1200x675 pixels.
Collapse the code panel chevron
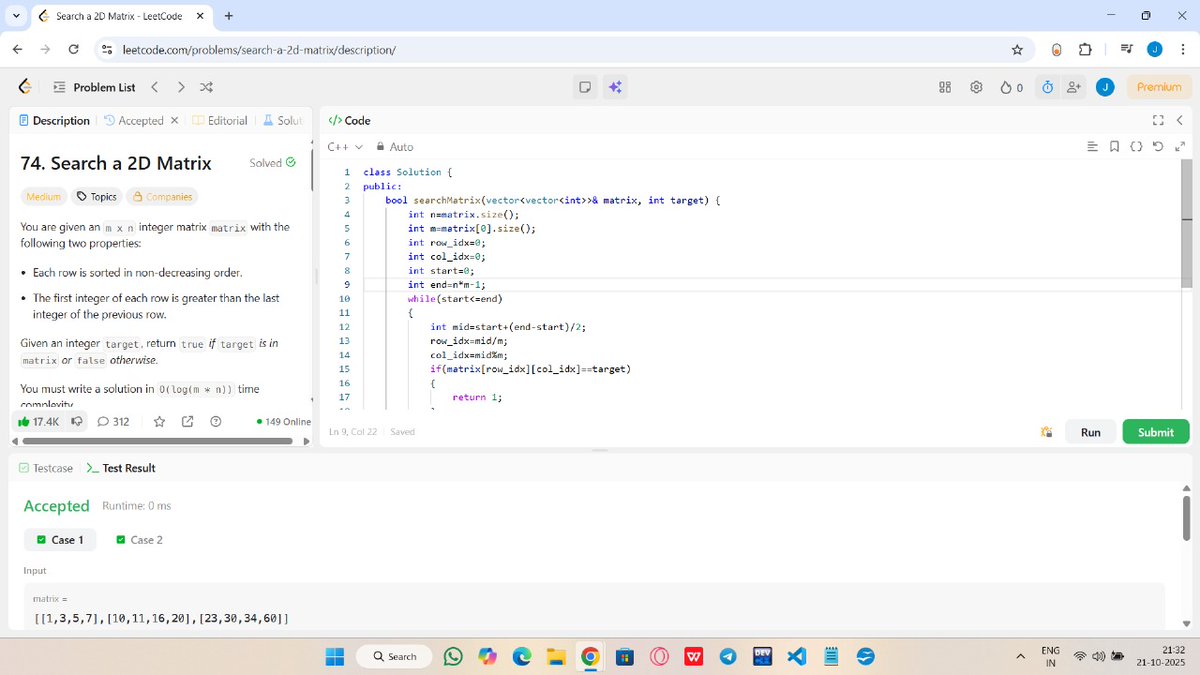[x=1179, y=120]
